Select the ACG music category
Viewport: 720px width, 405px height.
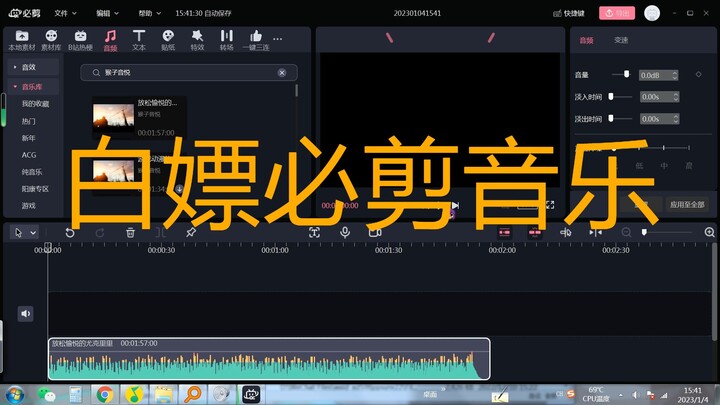(x=28, y=155)
